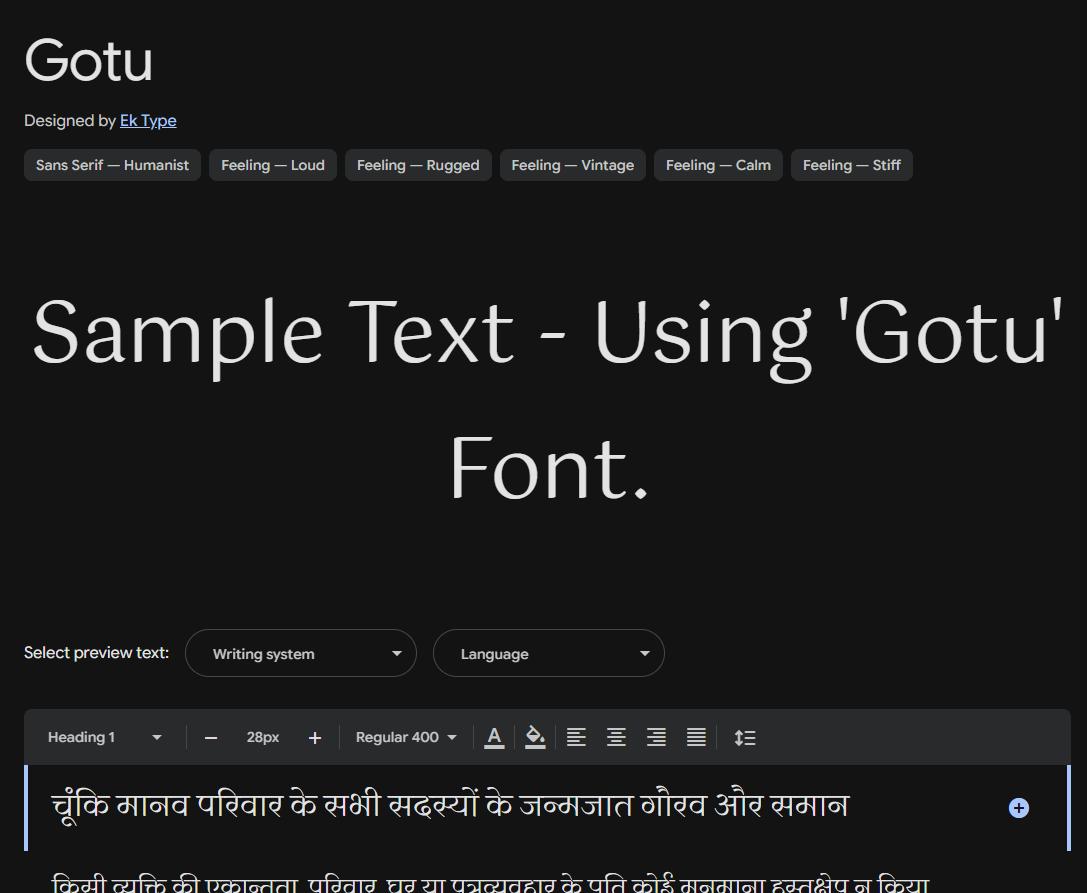Image resolution: width=1087 pixels, height=893 pixels.
Task: Open the Language dropdown
Action: (x=549, y=653)
